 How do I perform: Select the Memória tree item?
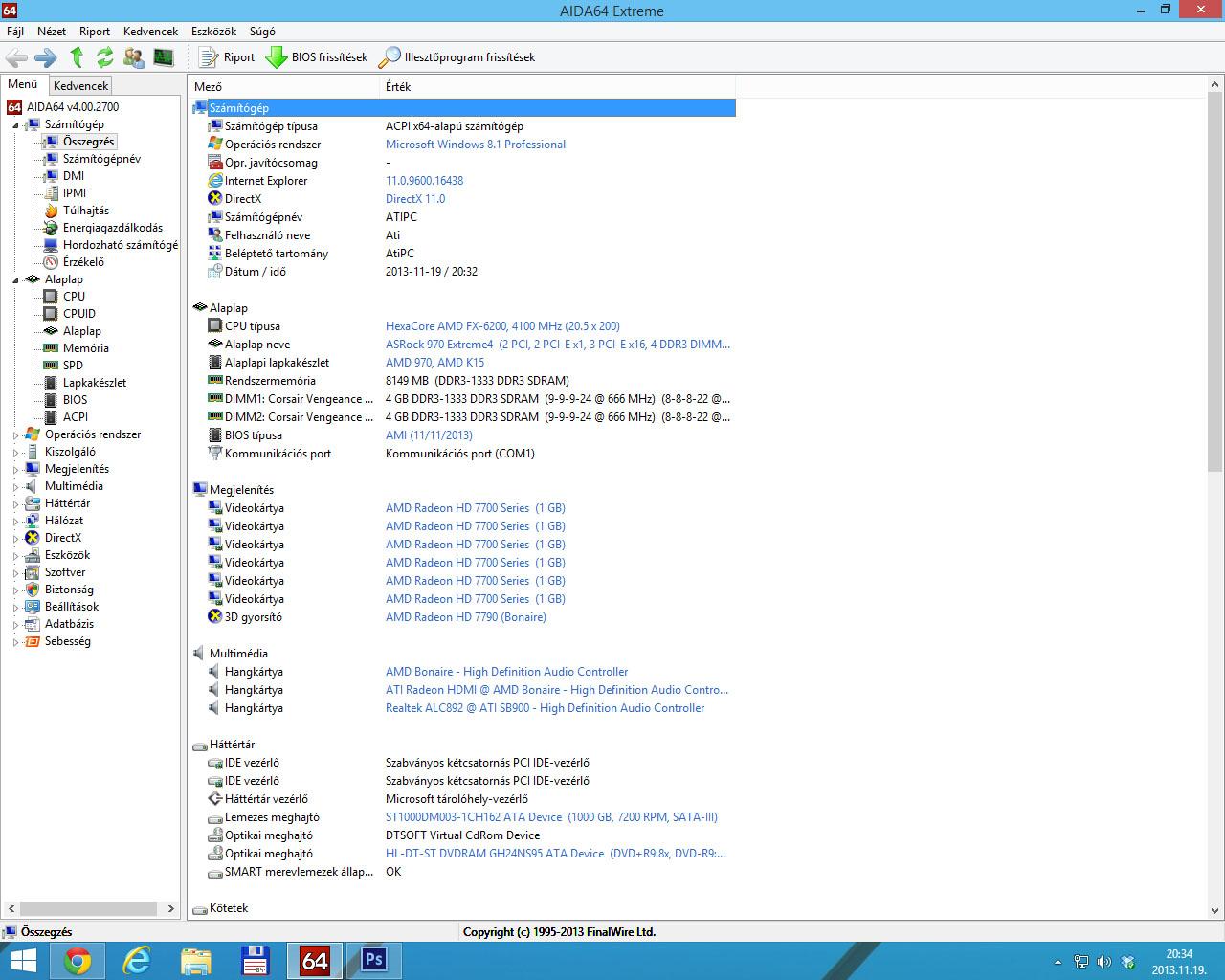[x=86, y=347]
